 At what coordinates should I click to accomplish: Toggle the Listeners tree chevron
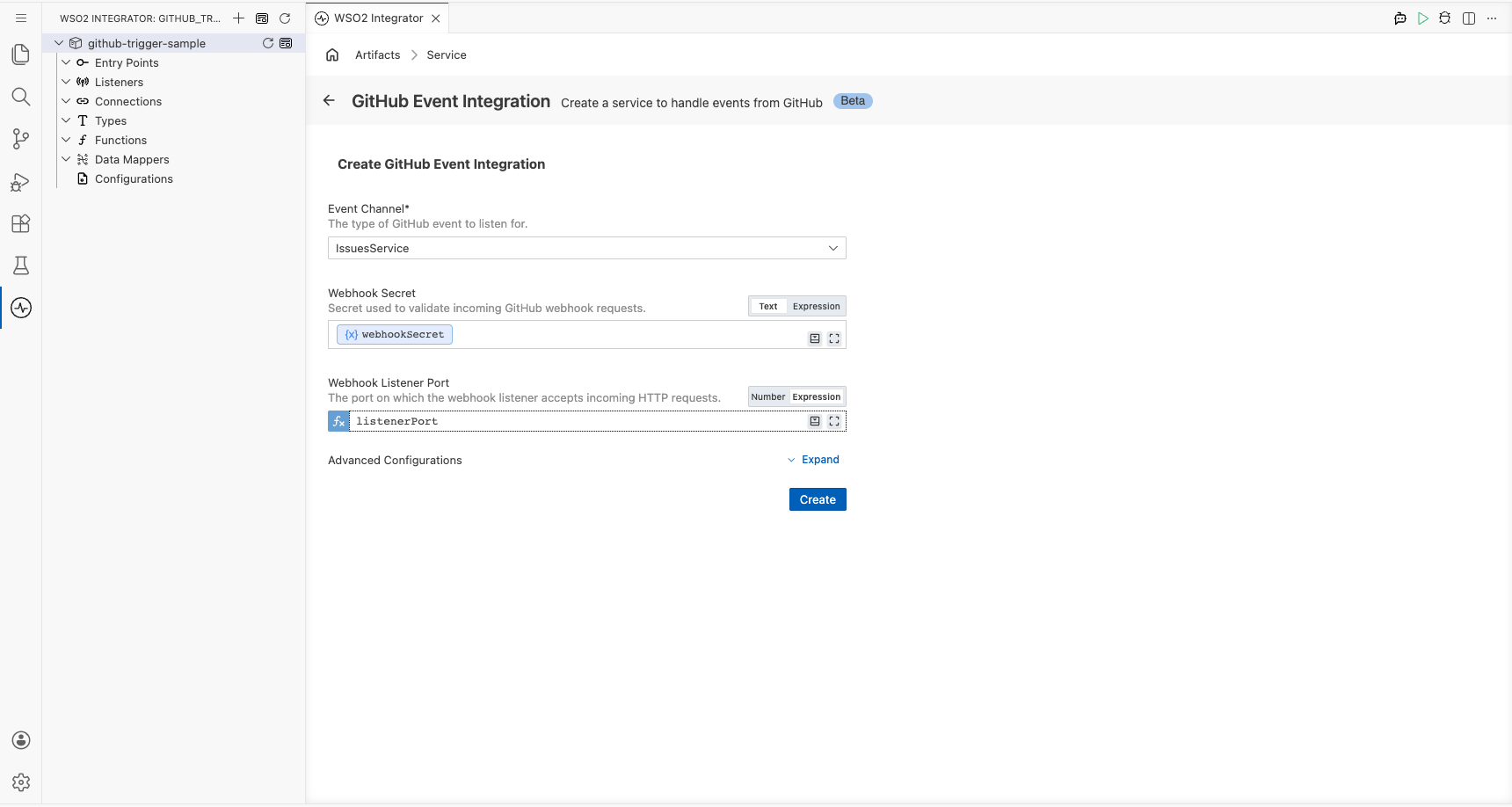point(66,82)
